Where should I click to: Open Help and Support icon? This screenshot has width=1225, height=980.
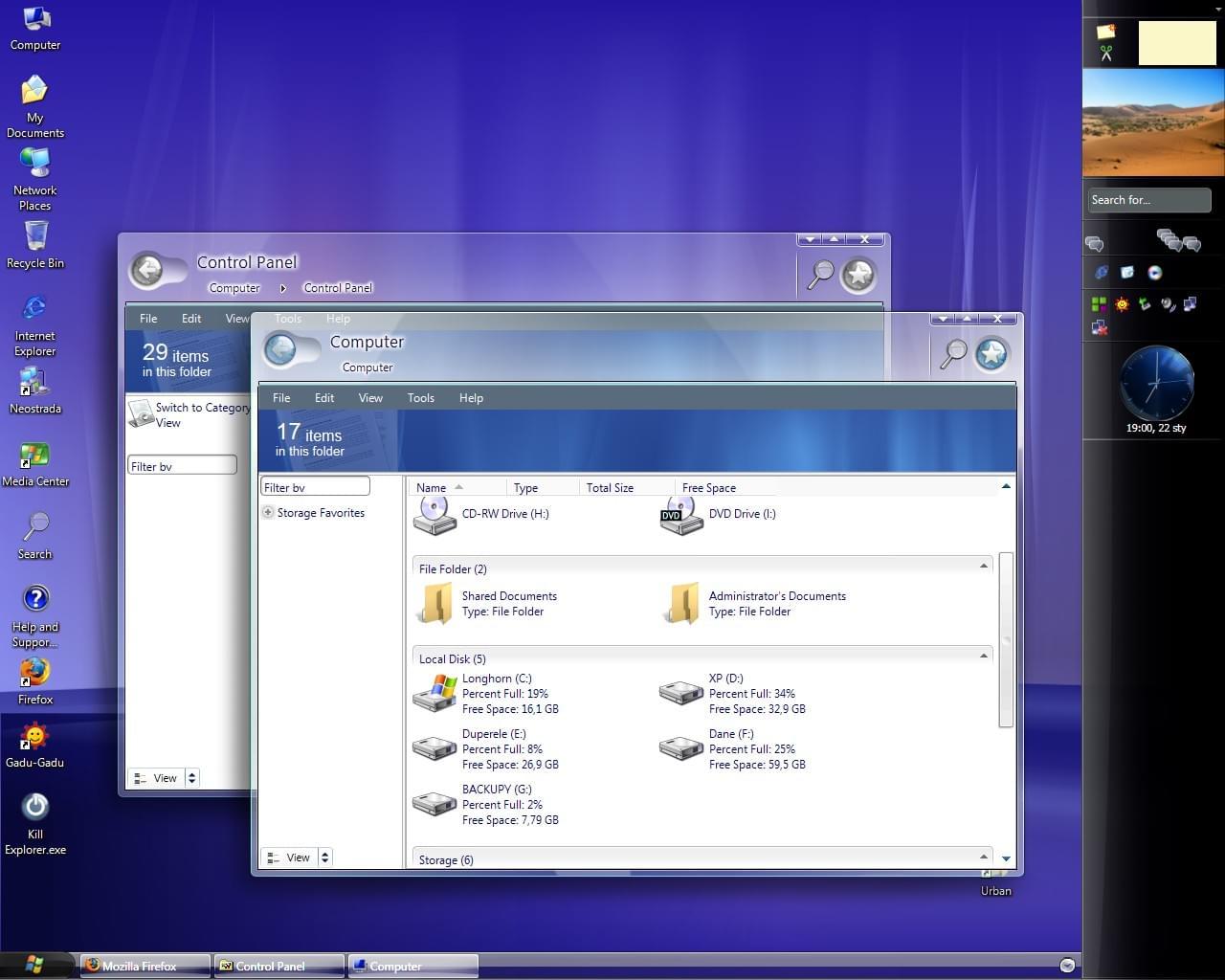click(35, 616)
